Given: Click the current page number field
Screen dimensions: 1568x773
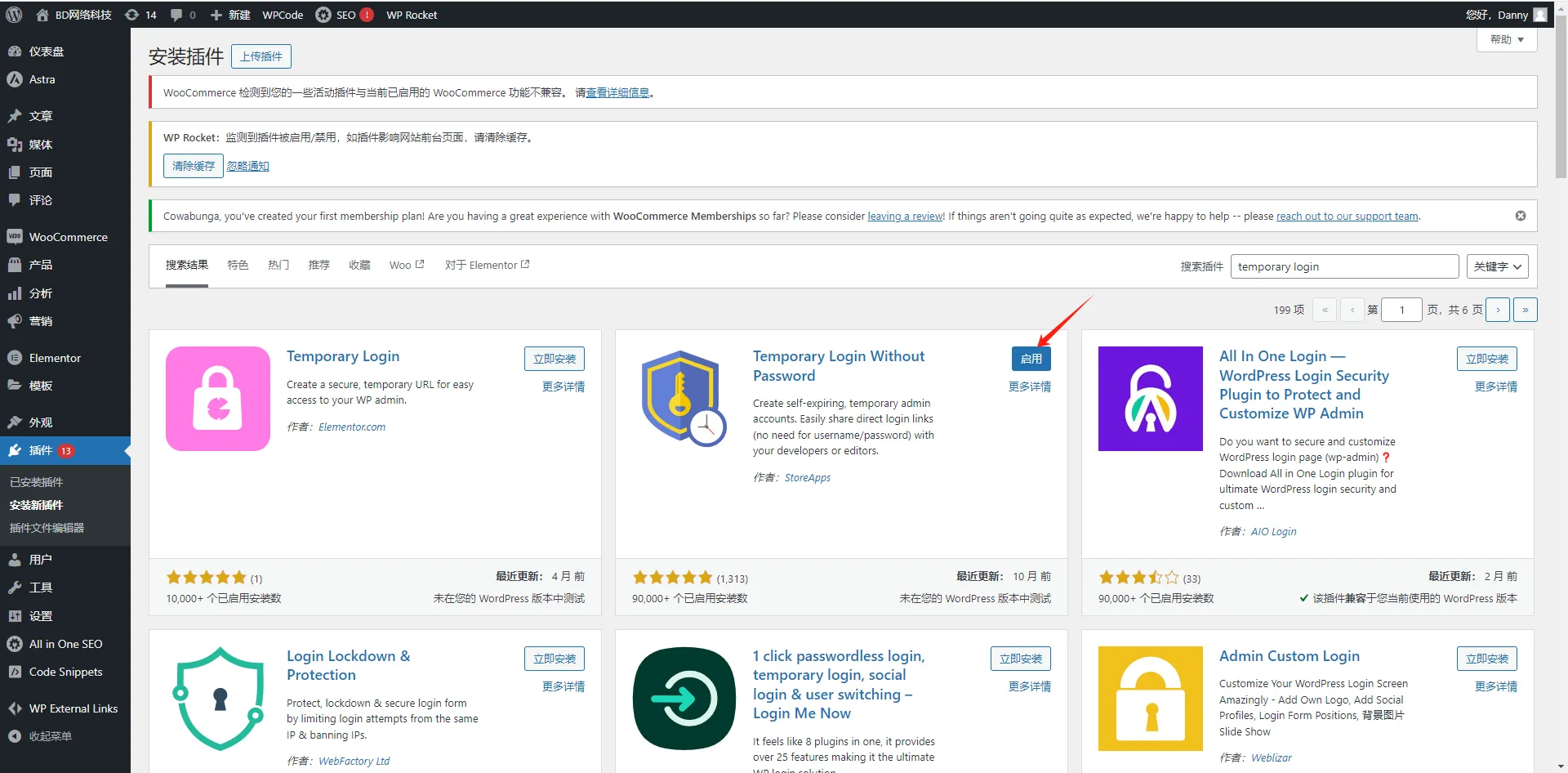Looking at the screenshot, I should tap(1401, 310).
